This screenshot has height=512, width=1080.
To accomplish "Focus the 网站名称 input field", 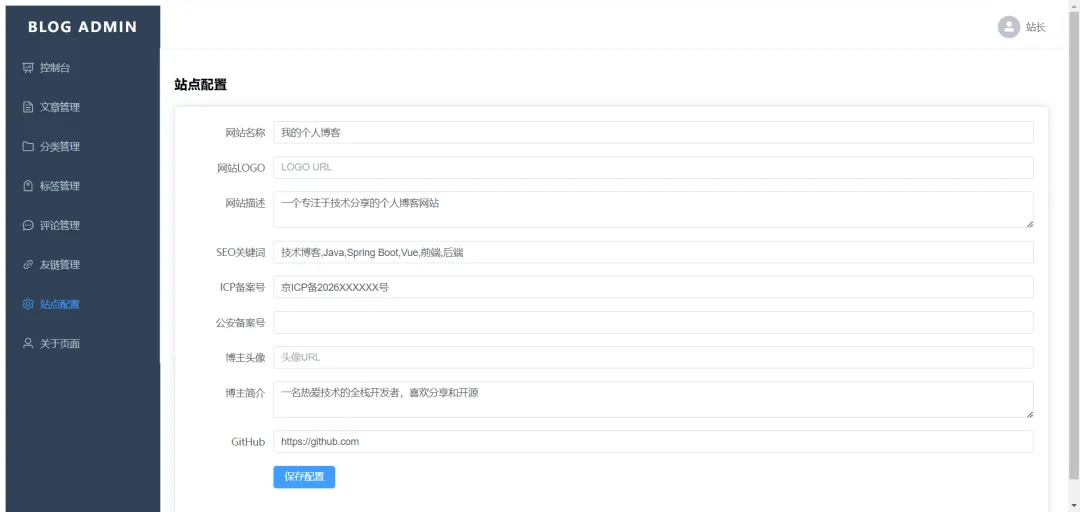I will (653, 132).
